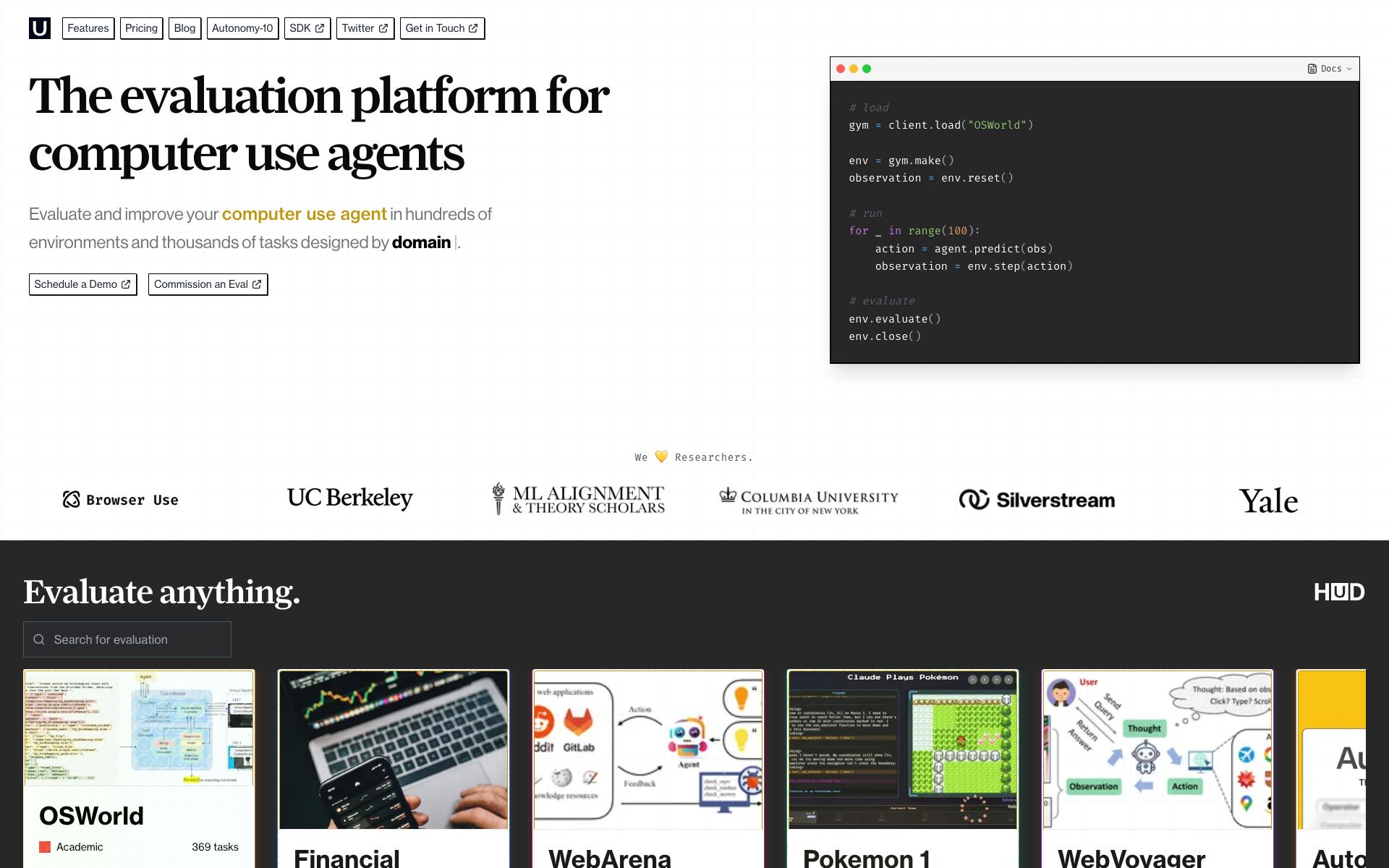Click the yellow heart emoji
Viewport: 1389px width, 868px height.
(x=661, y=456)
